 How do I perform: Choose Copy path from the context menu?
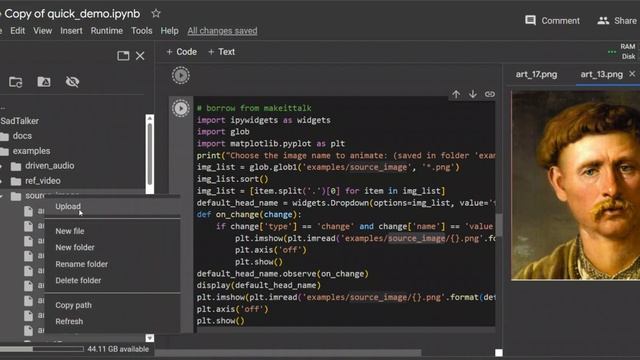(112, 305)
